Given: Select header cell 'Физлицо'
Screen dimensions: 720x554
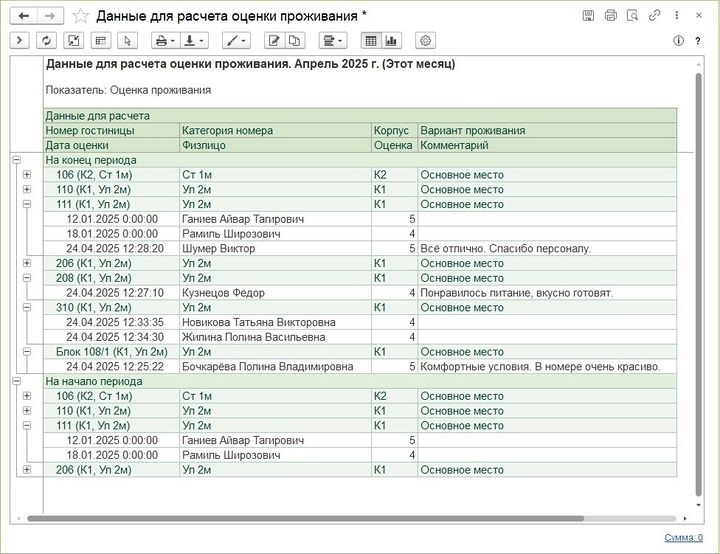Looking at the screenshot, I should (275, 145).
